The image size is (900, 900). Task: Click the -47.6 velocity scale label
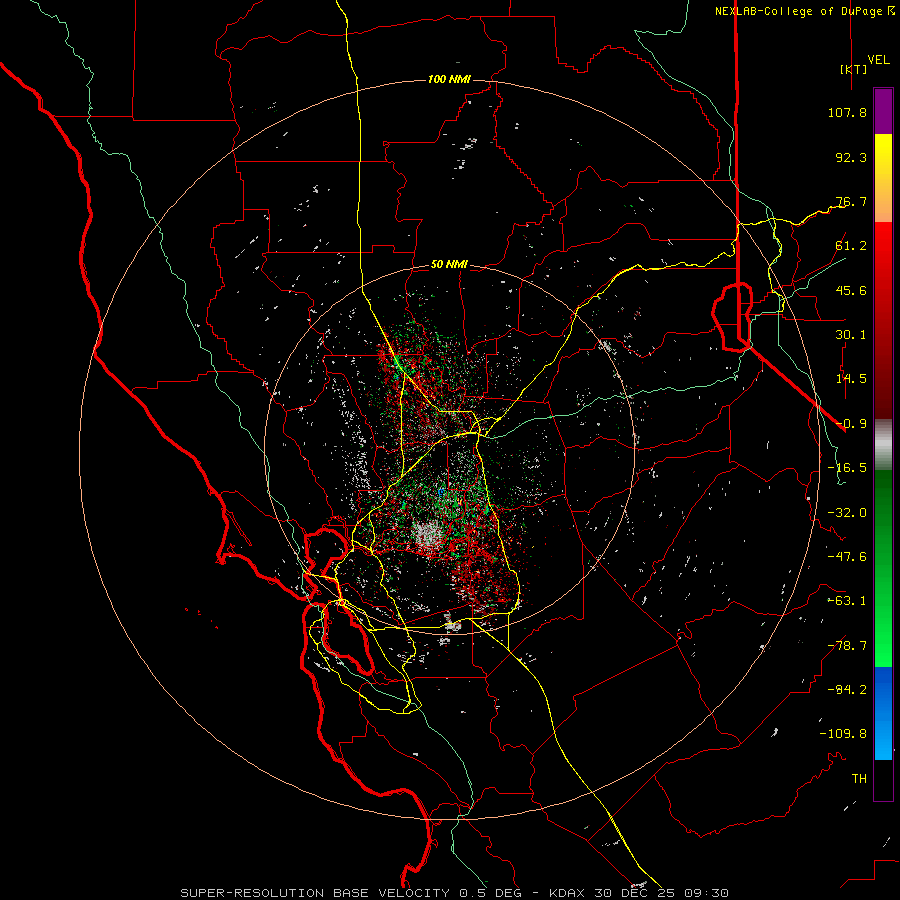(x=847, y=557)
